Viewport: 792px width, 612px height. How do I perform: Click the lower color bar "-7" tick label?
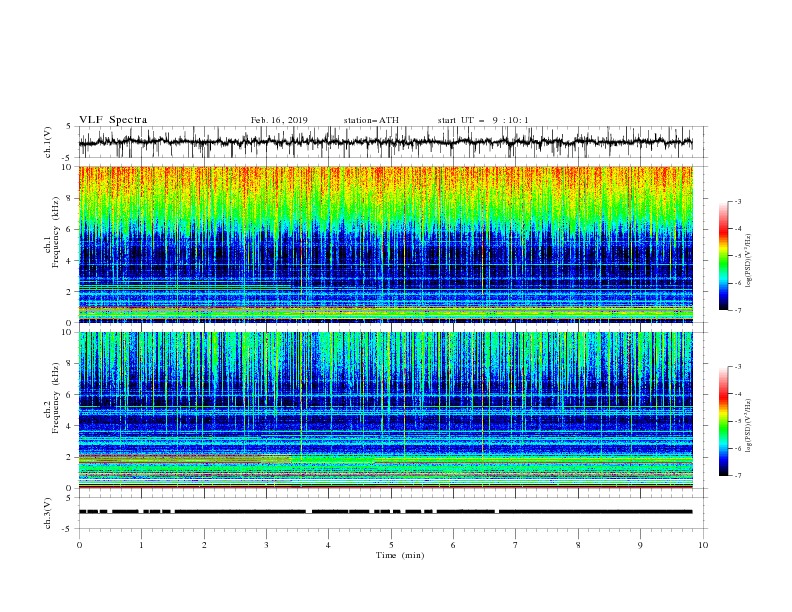[x=737, y=475]
